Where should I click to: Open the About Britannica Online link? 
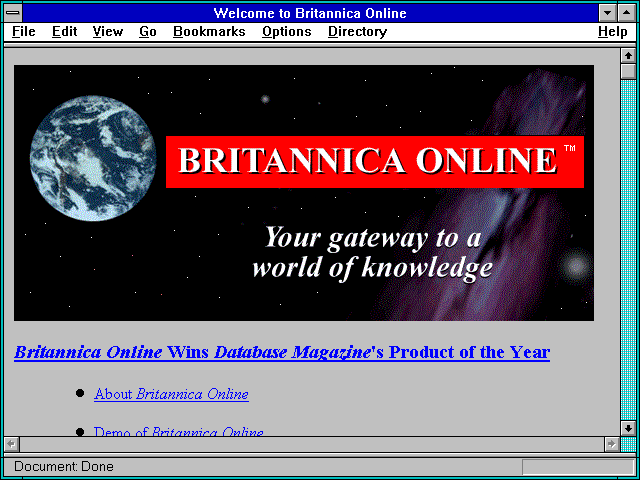[x=171, y=394]
